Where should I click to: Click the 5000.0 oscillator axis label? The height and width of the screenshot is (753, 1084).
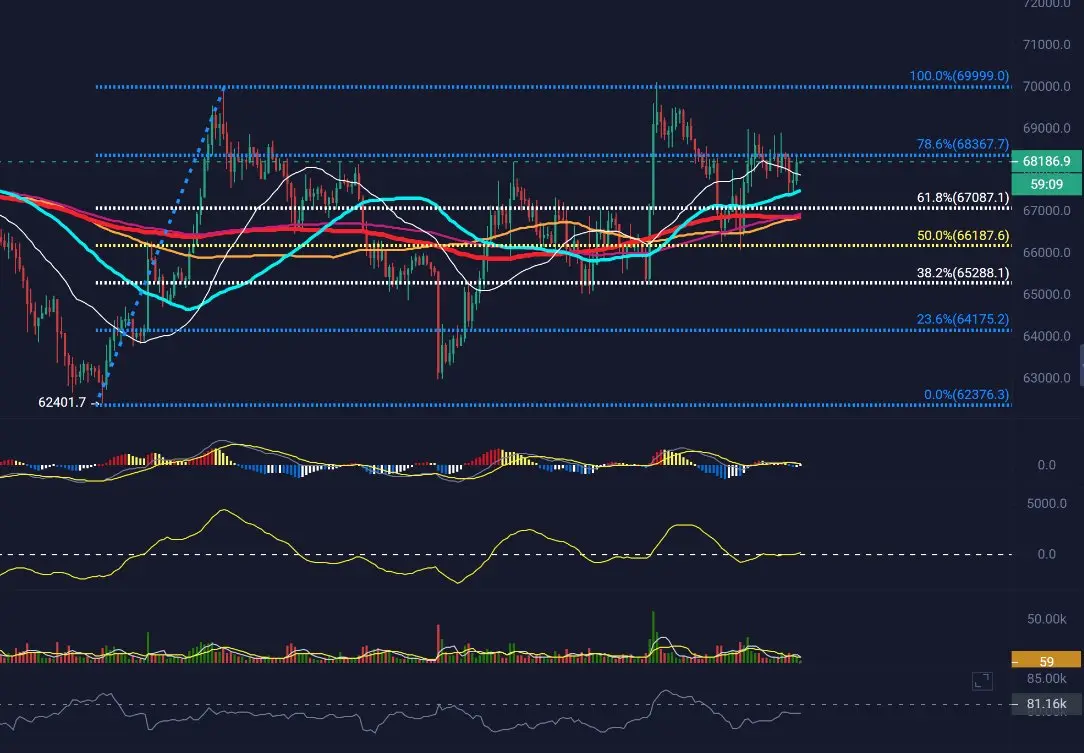click(1046, 503)
